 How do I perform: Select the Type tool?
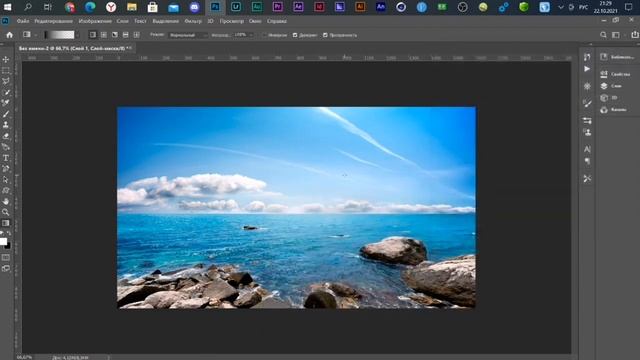tap(6, 158)
